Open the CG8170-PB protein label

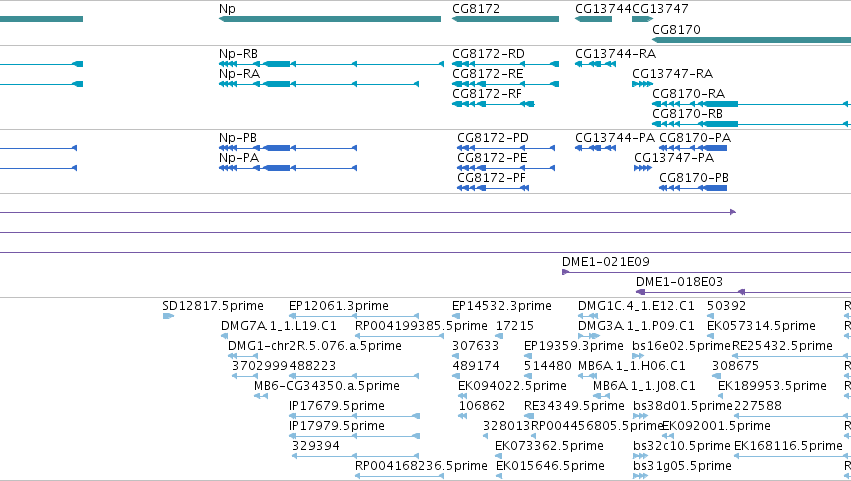click(x=694, y=178)
